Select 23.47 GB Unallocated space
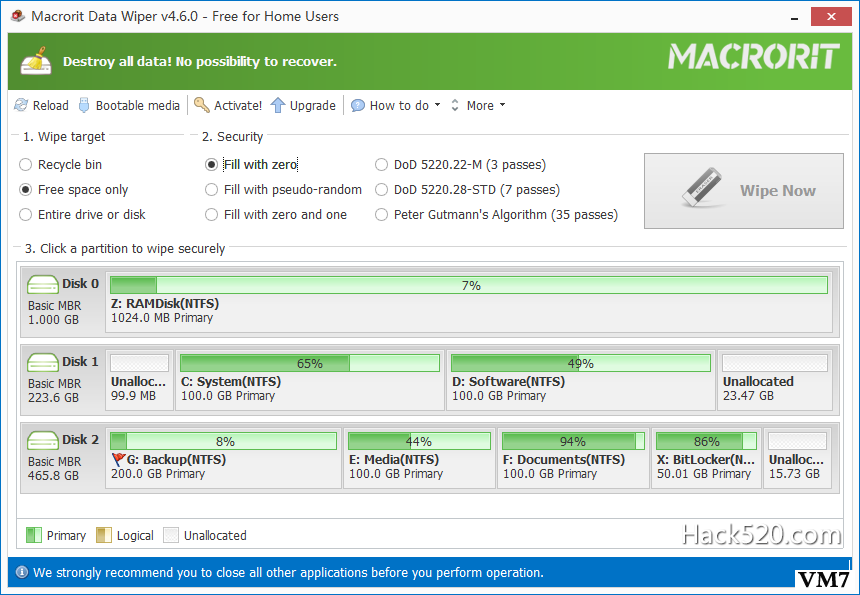Image resolution: width=860 pixels, height=595 pixels. pos(775,381)
